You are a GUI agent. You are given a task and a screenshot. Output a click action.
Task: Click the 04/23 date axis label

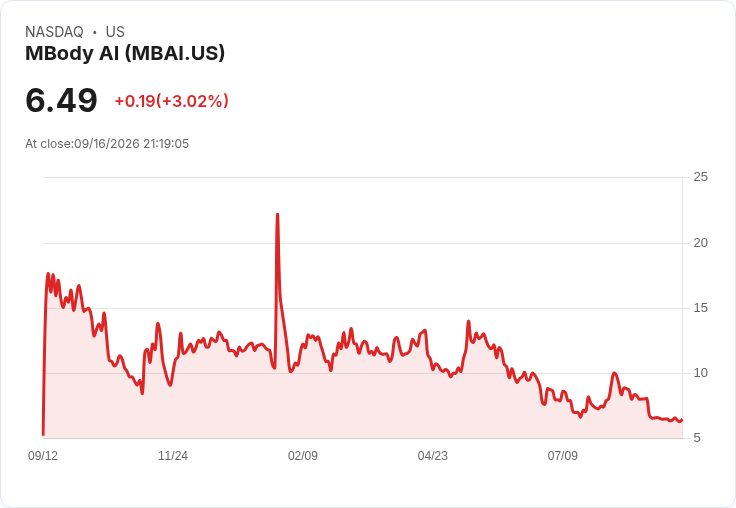[432, 455]
